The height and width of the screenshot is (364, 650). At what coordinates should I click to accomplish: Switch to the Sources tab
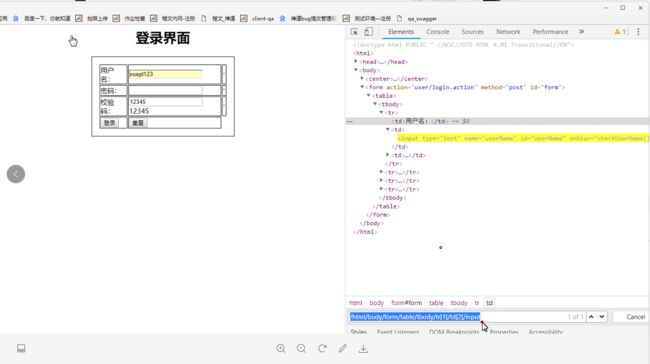(473, 32)
